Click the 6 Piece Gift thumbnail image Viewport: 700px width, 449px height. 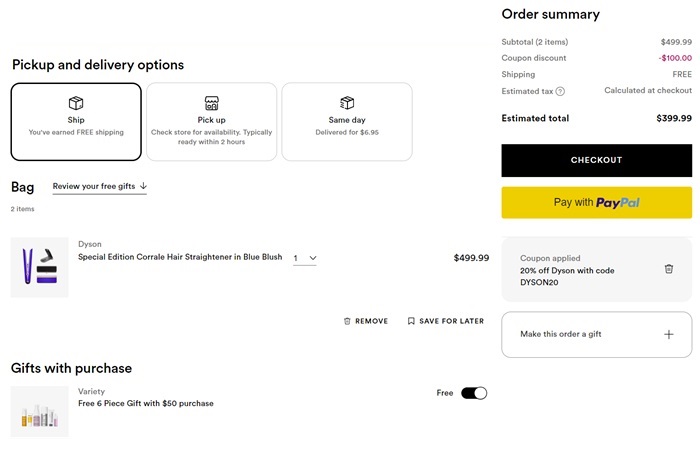pyautogui.click(x=40, y=411)
